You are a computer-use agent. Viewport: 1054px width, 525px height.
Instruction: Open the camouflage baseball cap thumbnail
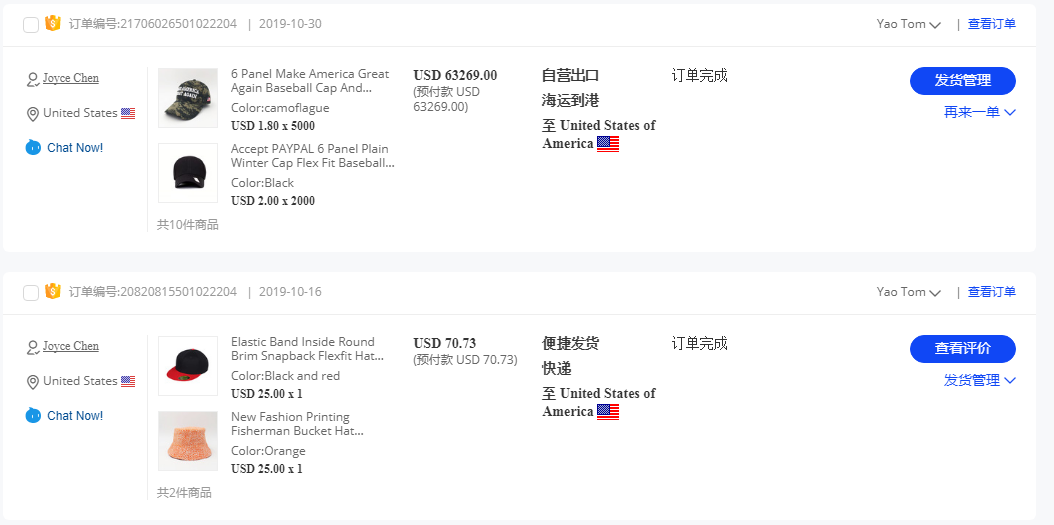coord(188,98)
